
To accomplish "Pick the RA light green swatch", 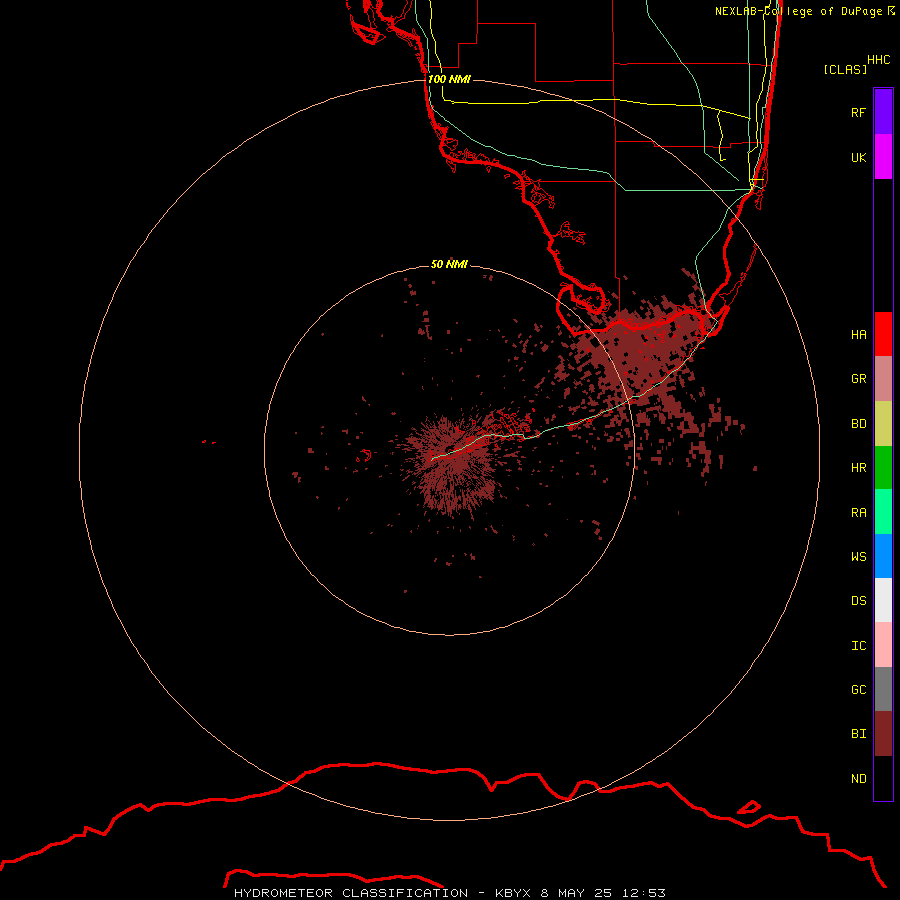I will [x=883, y=512].
